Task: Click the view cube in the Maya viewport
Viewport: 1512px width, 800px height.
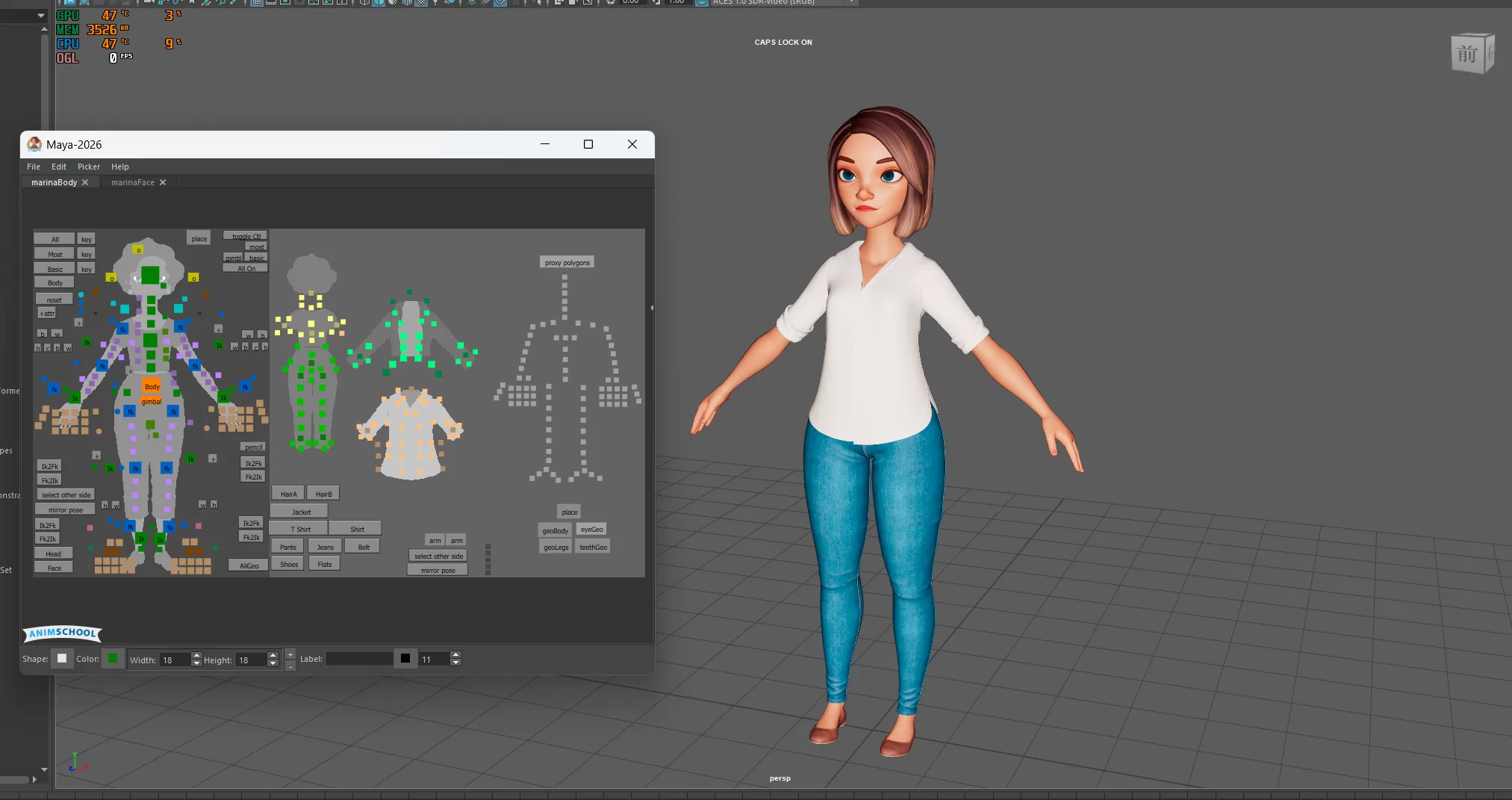Action: [1472, 54]
